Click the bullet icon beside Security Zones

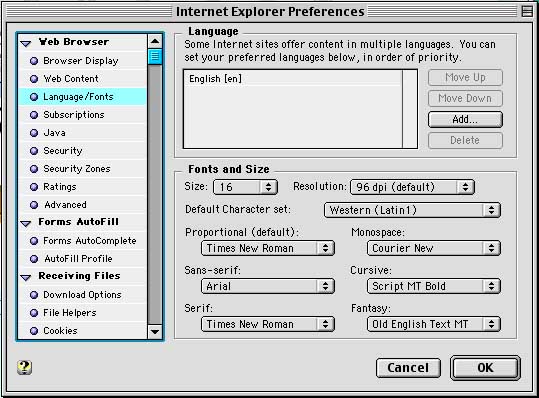click(34, 169)
